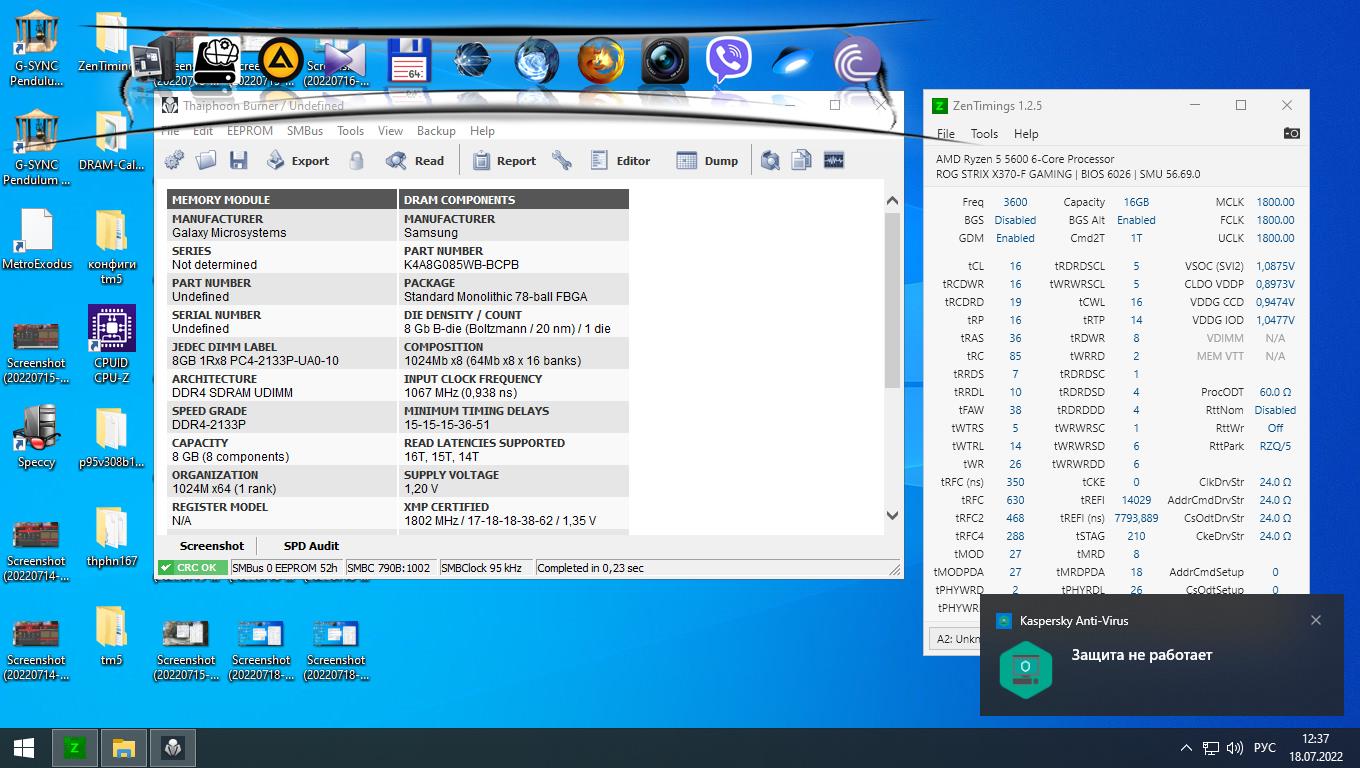Image resolution: width=1360 pixels, height=768 pixels.
Task: Click the tREFI value 14029 in ZenTimings
Action: point(1136,500)
